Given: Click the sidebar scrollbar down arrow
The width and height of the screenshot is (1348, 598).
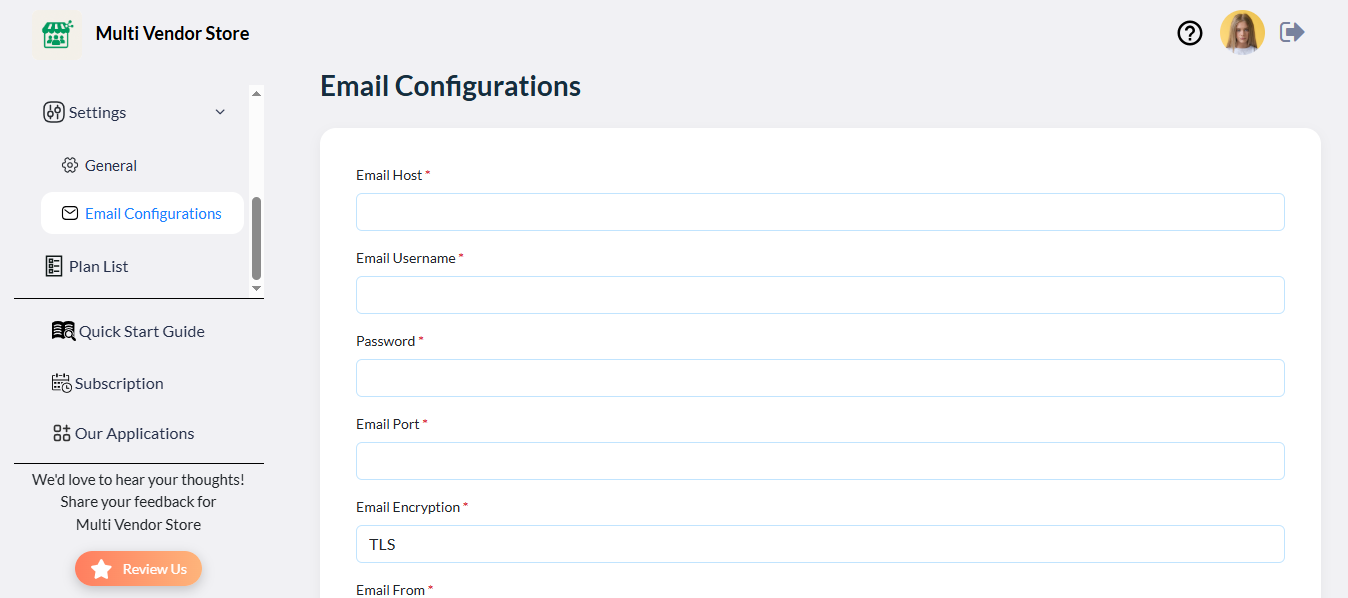Looking at the screenshot, I should click(x=256, y=288).
